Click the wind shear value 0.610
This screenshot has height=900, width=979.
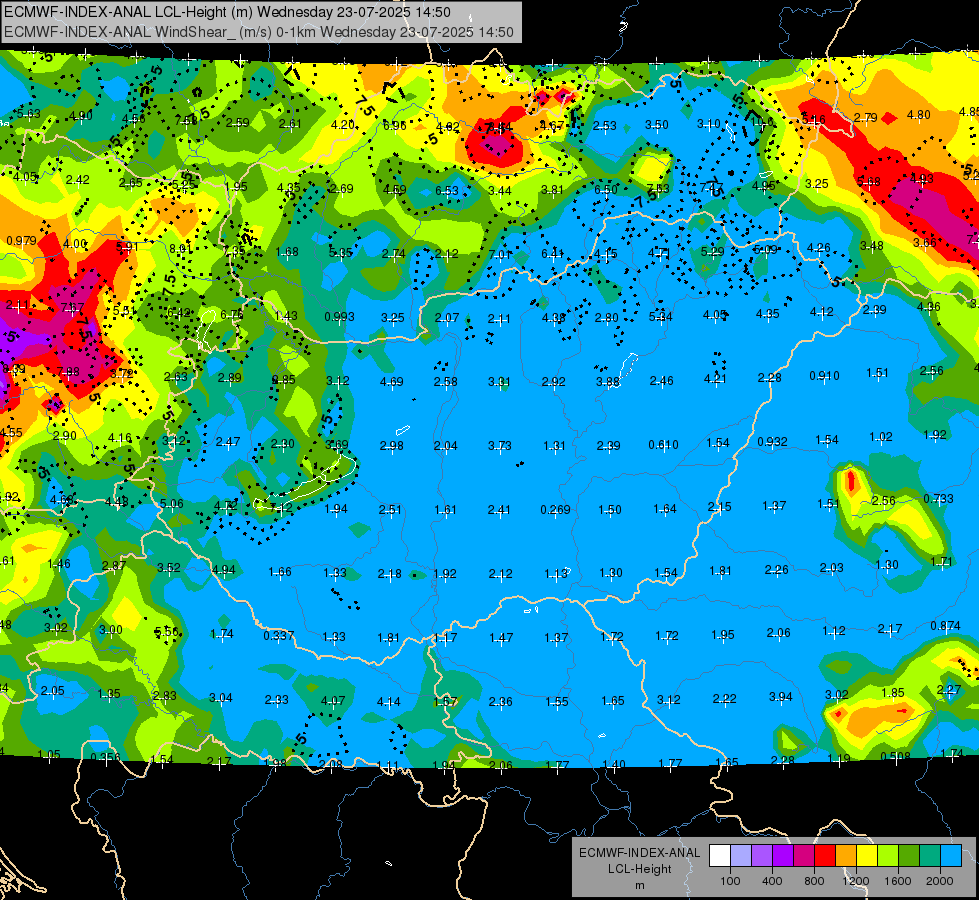pyautogui.click(x=663, y=445)
